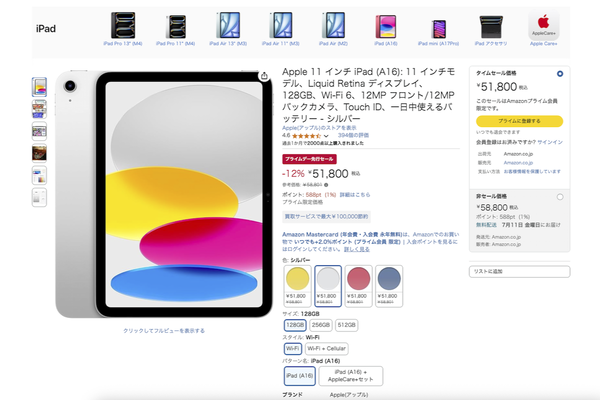600x400 pixels.
Task: Choose the yellow color swatch
Action: point(297,286)
